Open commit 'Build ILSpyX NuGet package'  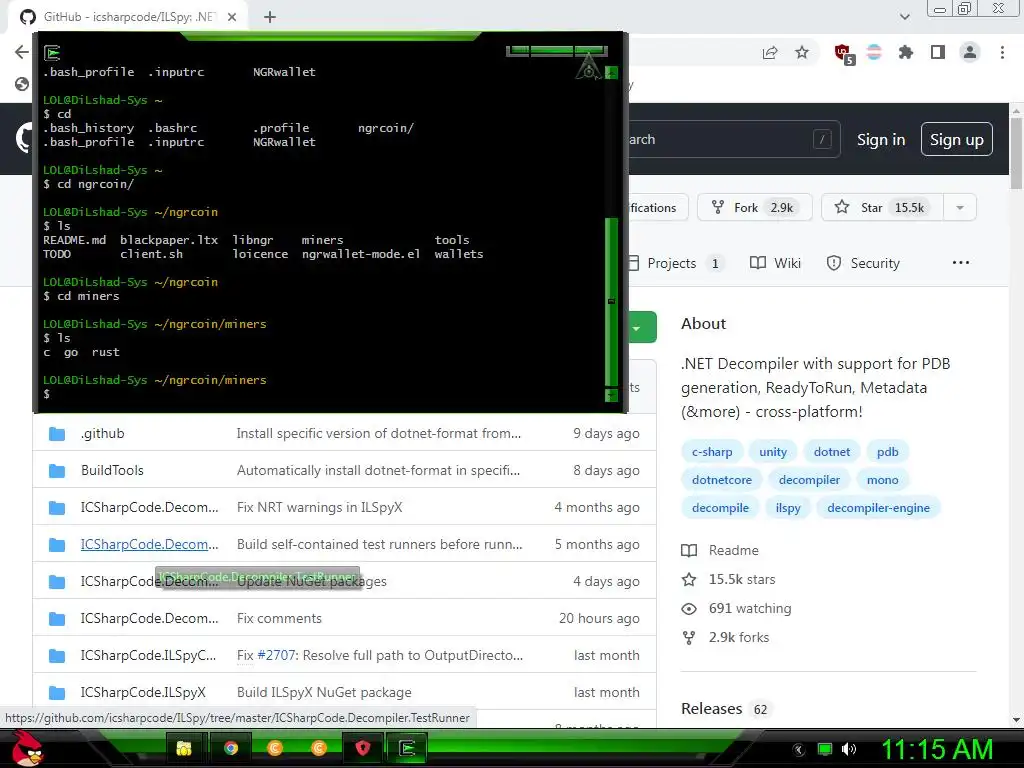pyautogui.click(x=324, y=692)
